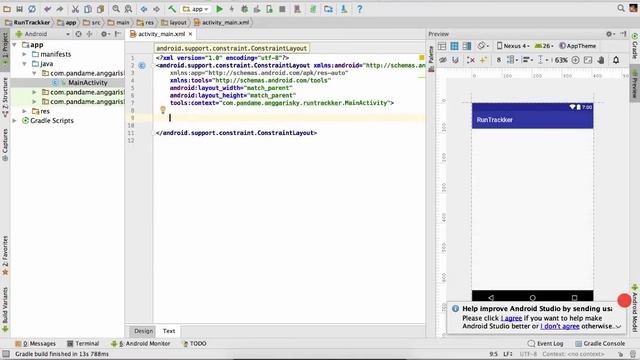The height and width of the screenshot is (360, 640).
Task: Click the Debug app bug icon
Action: (x=244, y=9)
